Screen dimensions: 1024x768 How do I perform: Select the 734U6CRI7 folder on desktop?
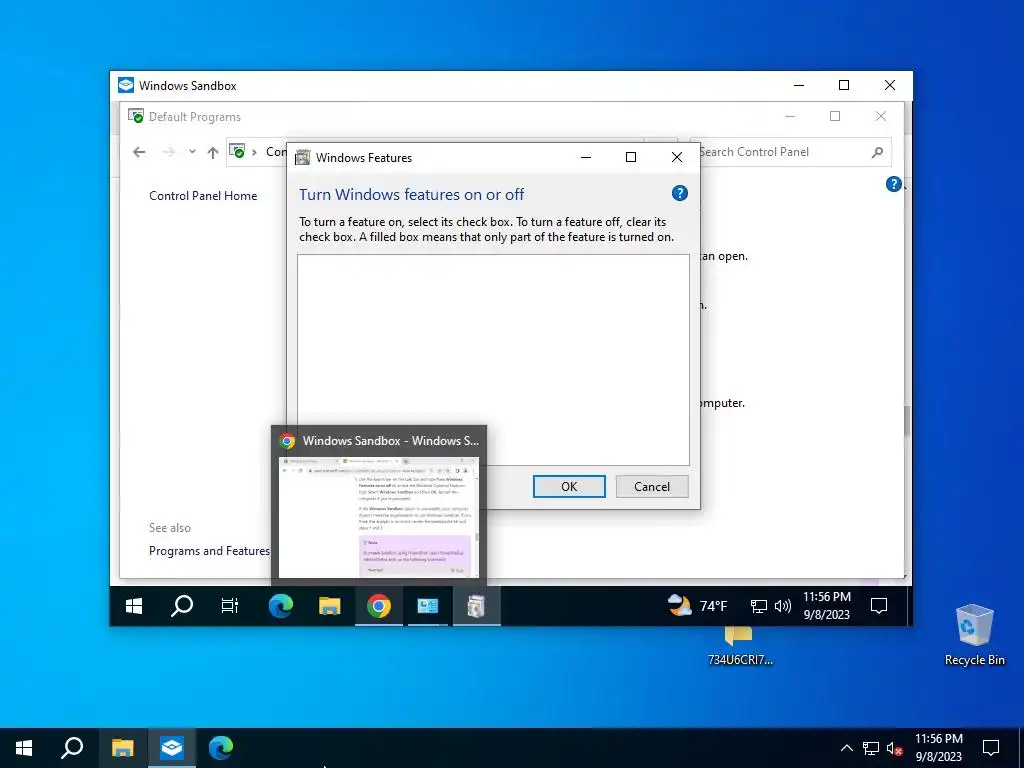(x=740, y=647)
